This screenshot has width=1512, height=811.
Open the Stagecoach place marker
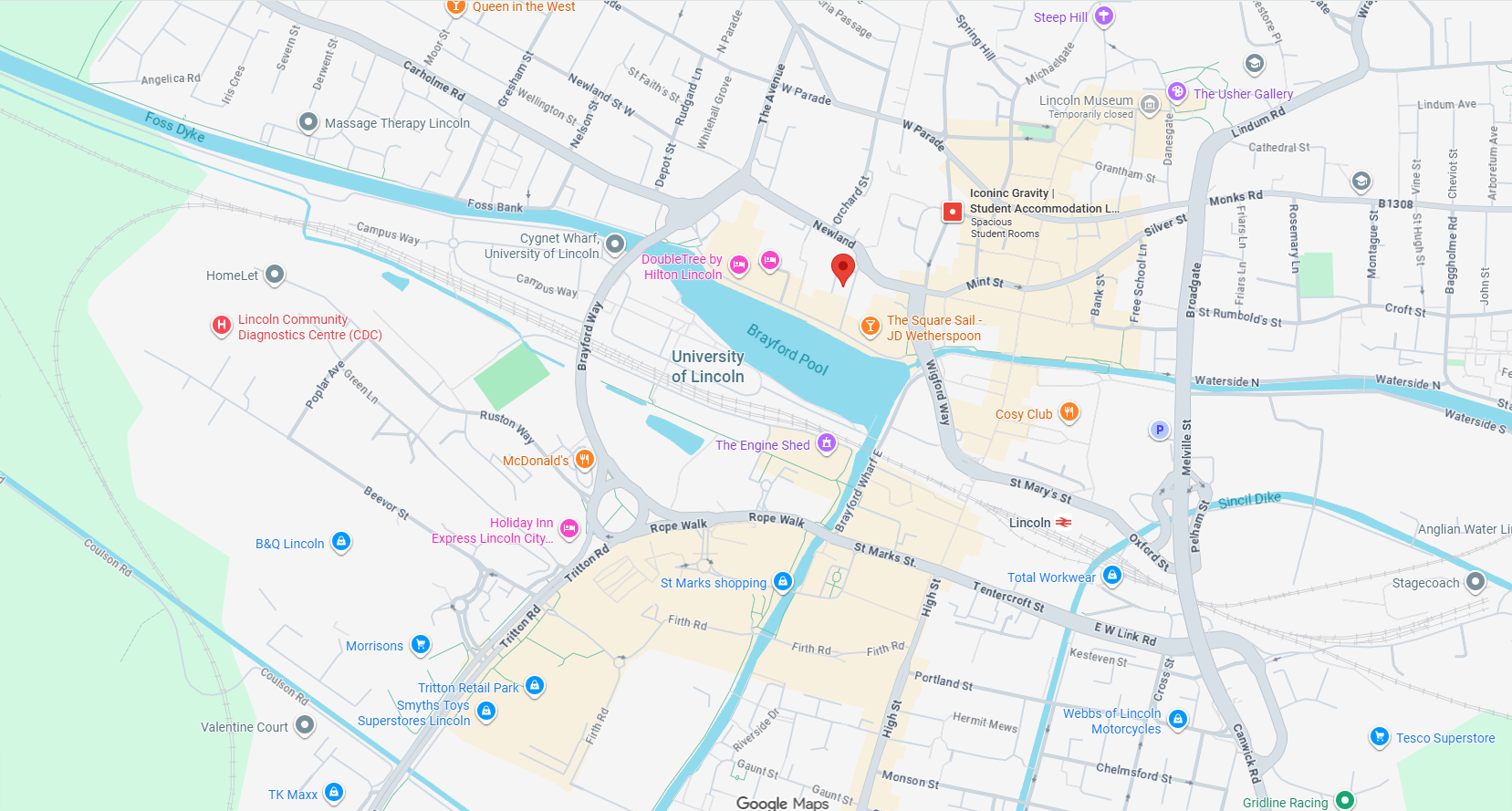(x=1476, y=581)
